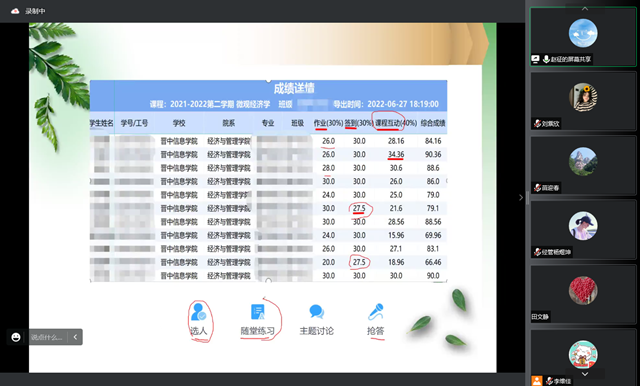The width and height of the screenshot is (640, 386).
Task: Click the 28.16 interaction score cell
Action: 396,141
